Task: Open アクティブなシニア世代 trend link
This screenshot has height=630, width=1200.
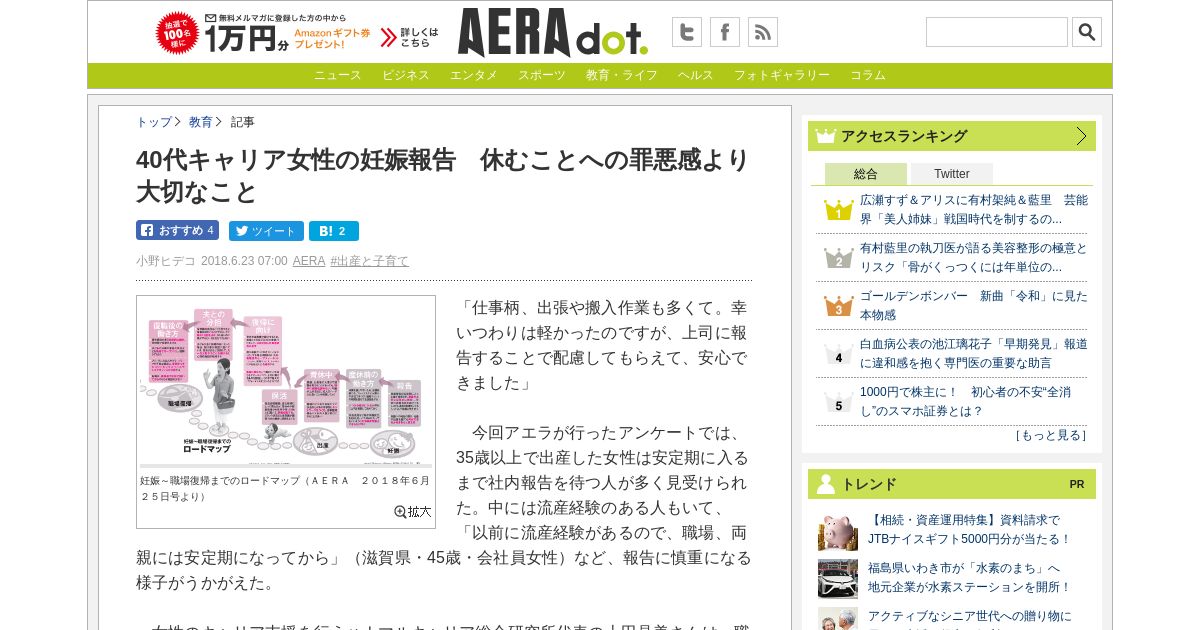Action: coord(969,619)
